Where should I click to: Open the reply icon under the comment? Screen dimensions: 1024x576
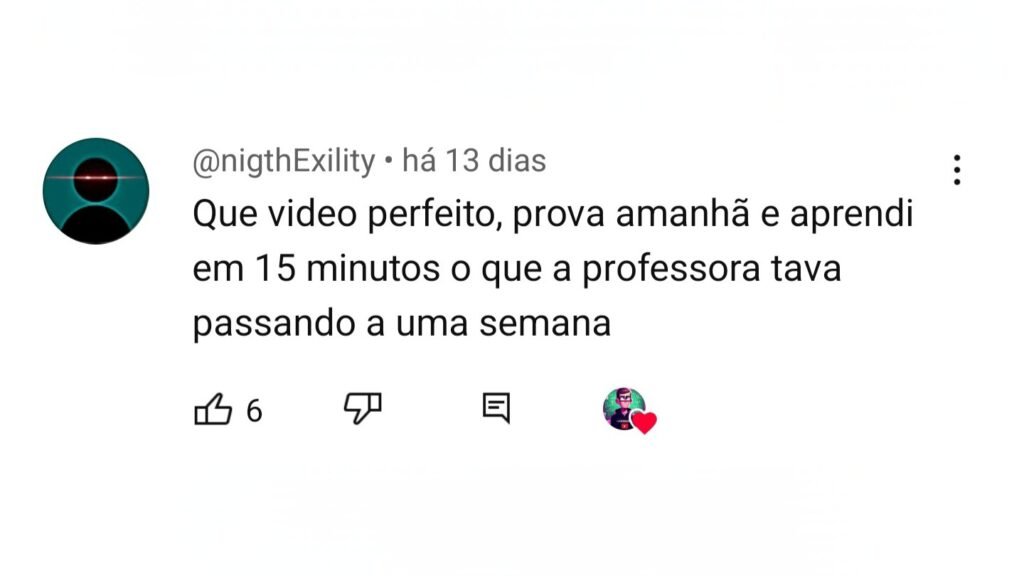pos(496,408)
